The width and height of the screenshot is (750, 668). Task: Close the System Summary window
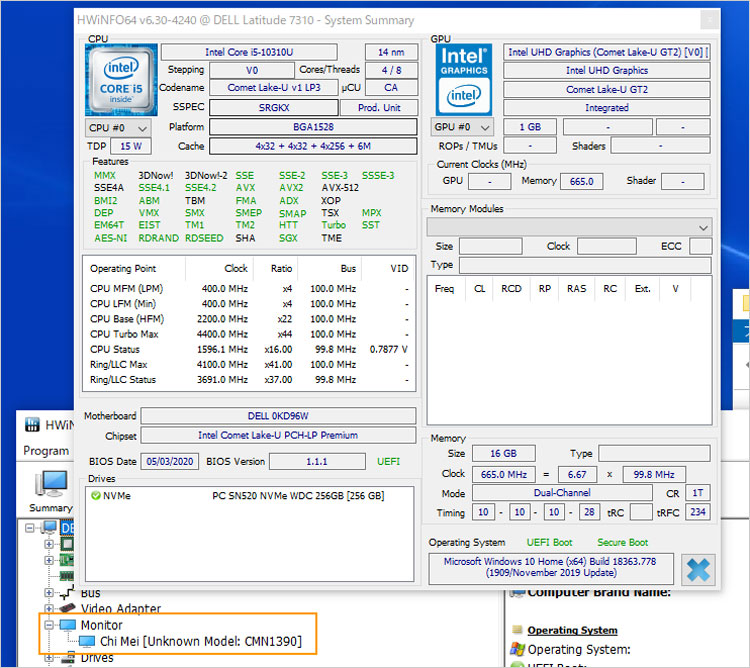click(x=709, y=20)
